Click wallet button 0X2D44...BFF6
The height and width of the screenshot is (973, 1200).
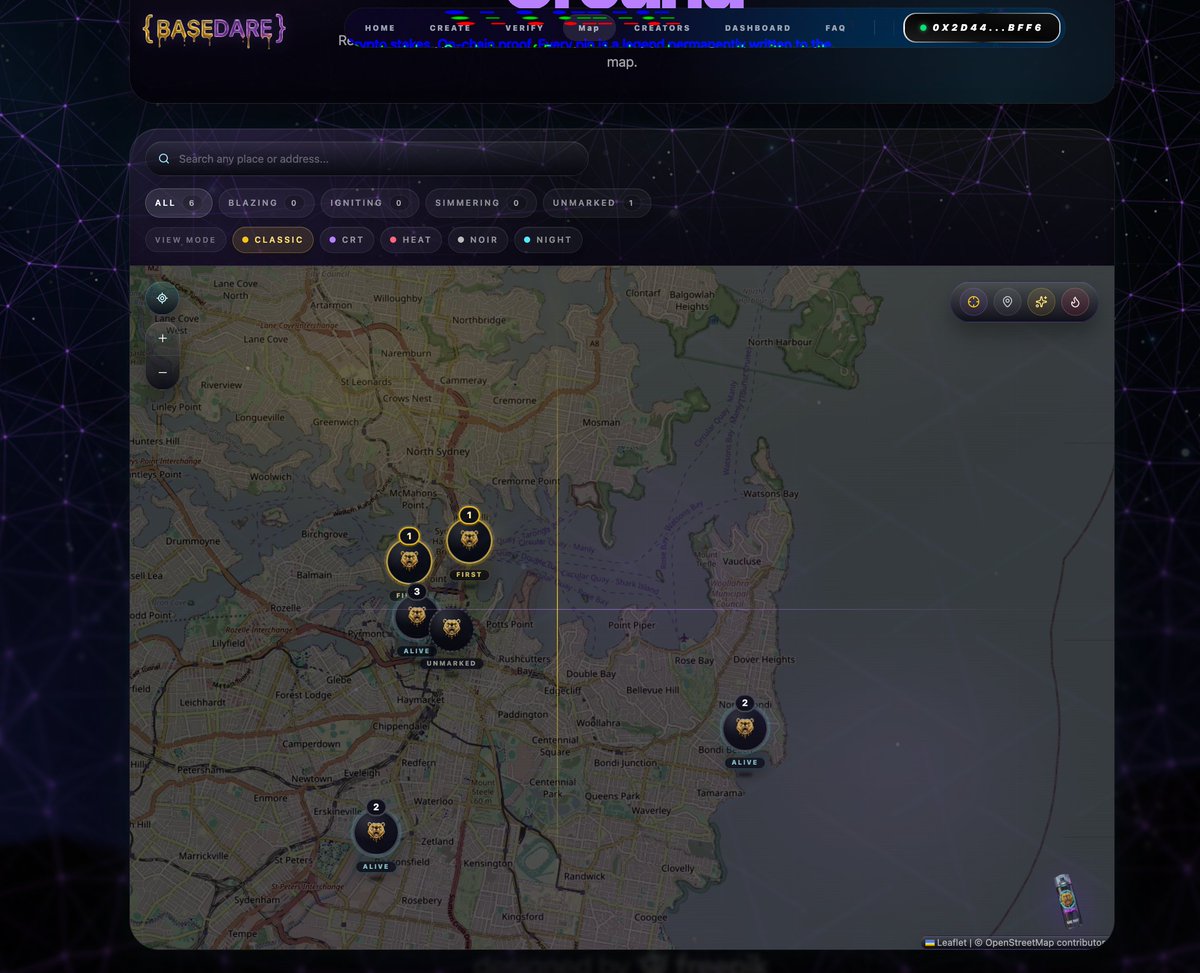point(982,27)
